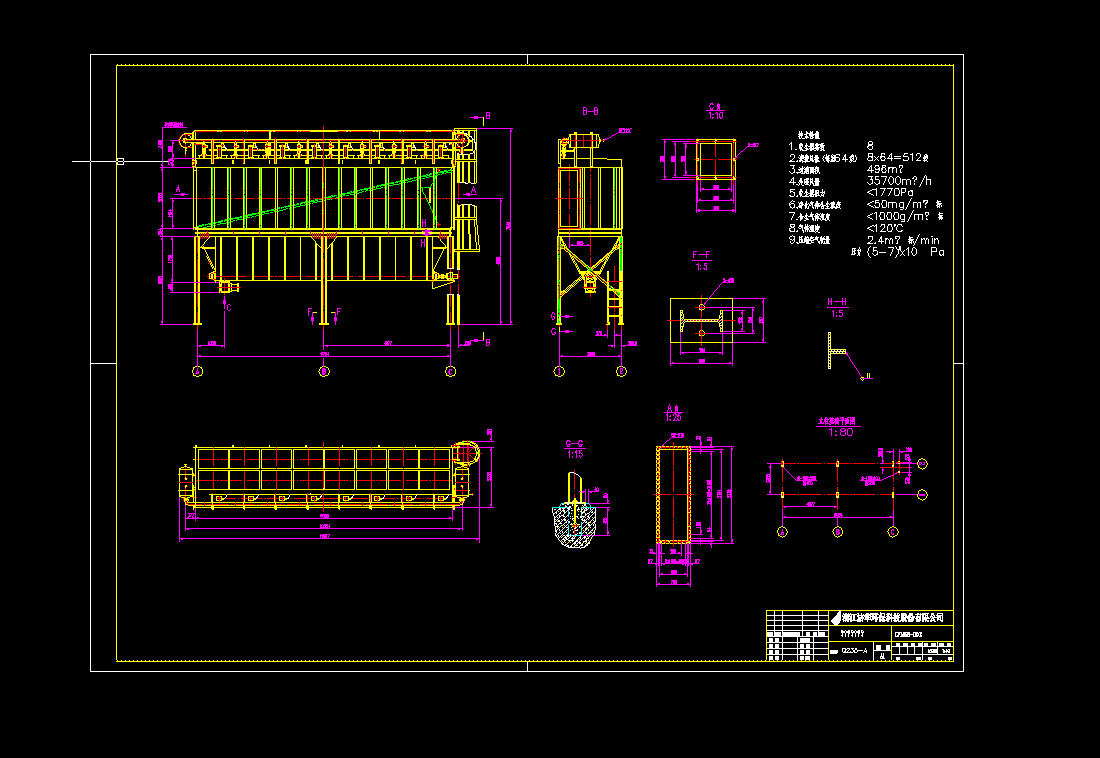Viewport: 1100px width, 758px height.
Task: Click the <120℃ temperature value
Action: coord(885,228)
